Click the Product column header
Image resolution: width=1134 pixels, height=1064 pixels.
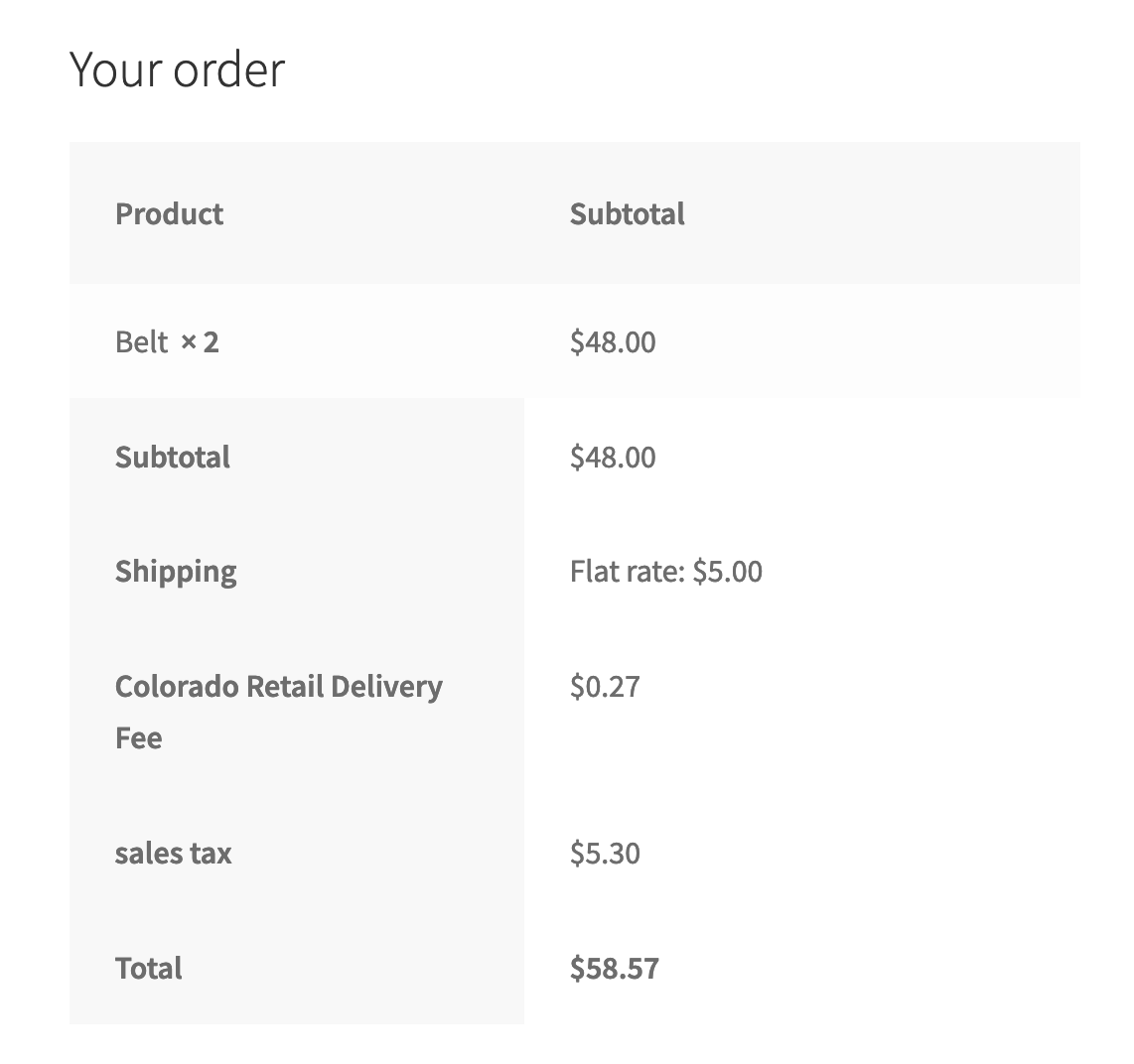pyautogui.click(x=169, y=213)
